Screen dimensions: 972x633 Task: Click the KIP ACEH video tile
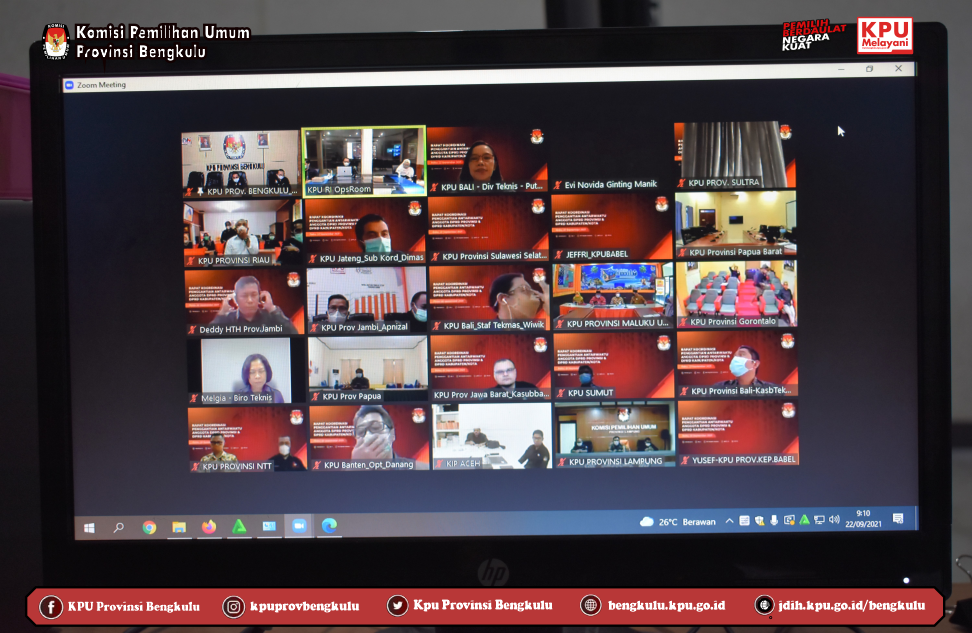coord(491,436)
